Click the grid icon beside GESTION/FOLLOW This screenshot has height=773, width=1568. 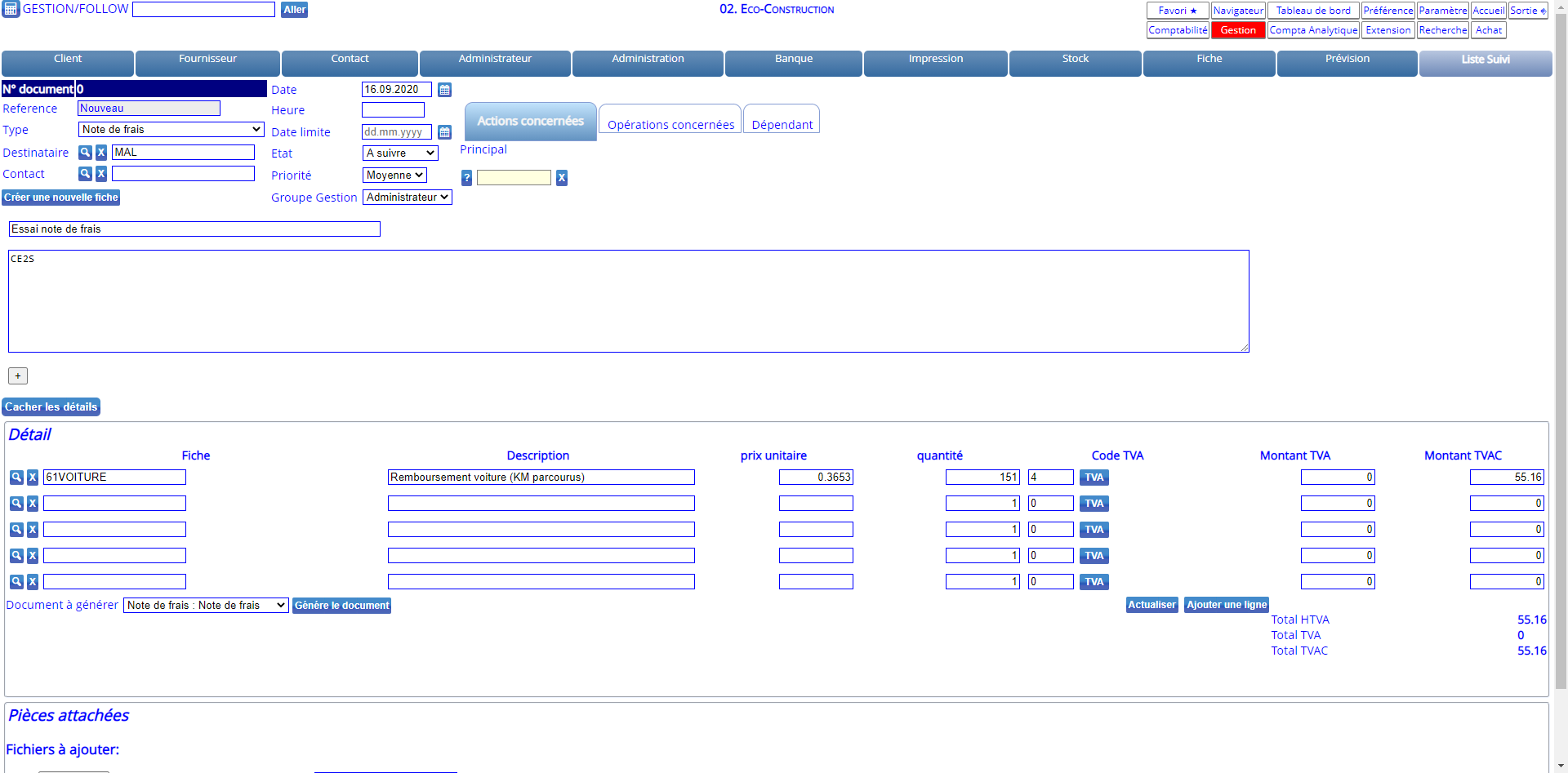pos(11,10)
